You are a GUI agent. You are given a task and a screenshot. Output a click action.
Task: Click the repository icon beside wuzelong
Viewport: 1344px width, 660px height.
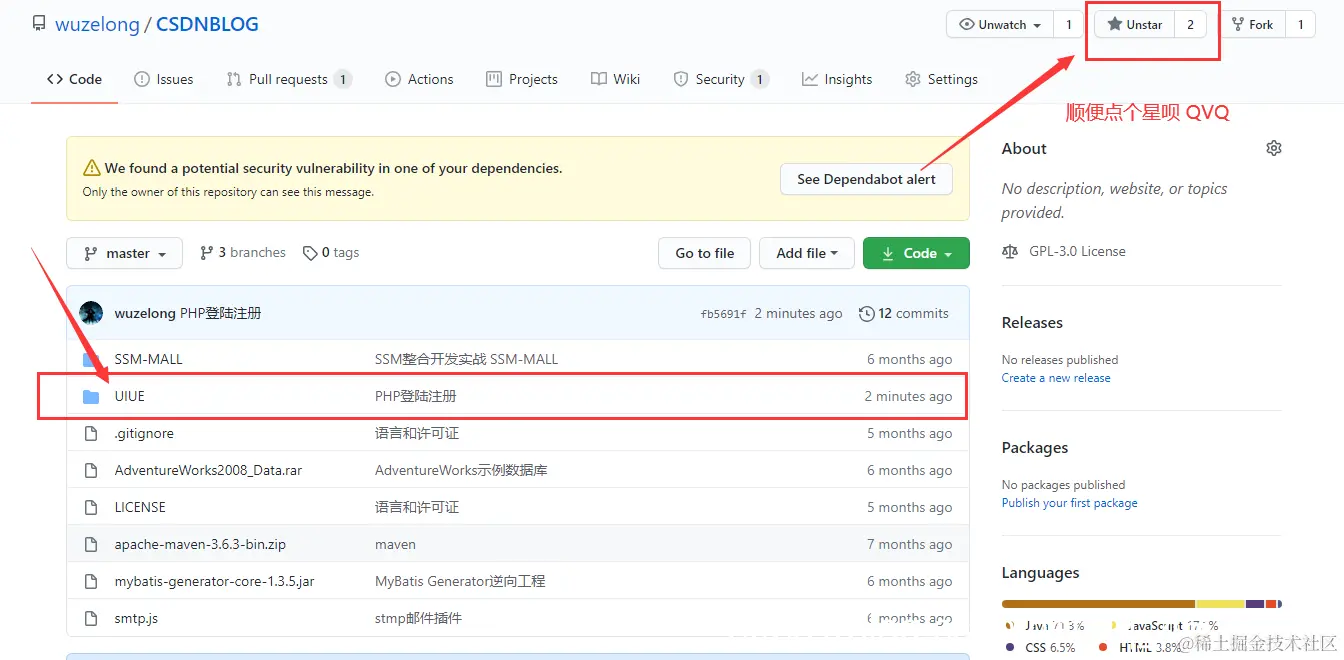coord(39,24)
